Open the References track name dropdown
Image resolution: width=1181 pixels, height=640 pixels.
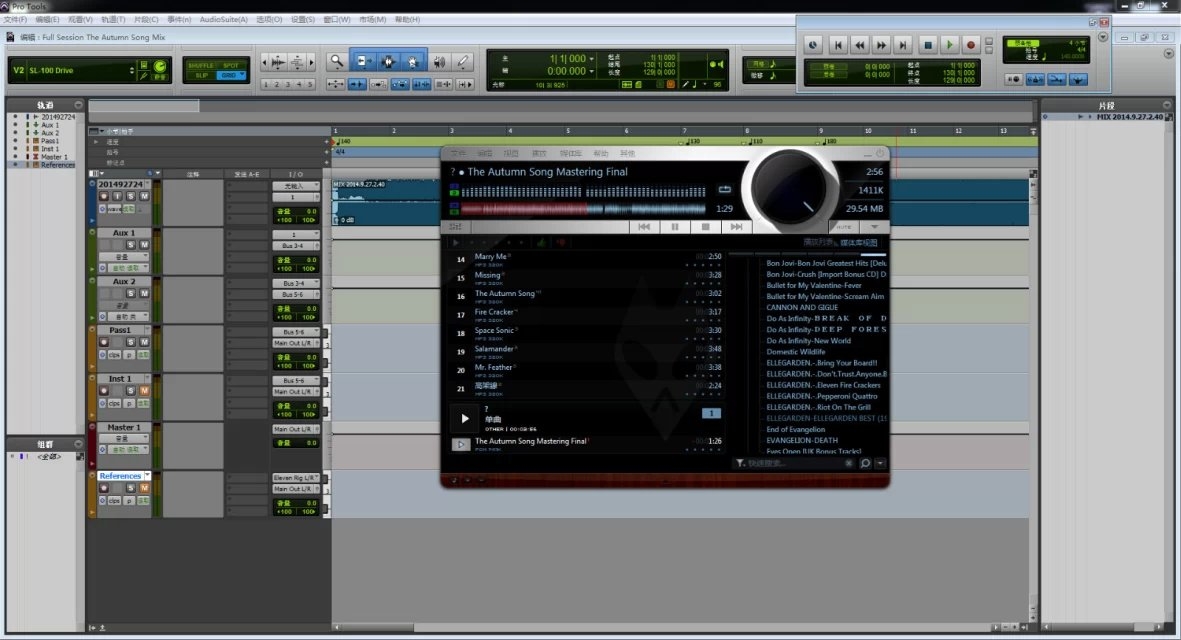coord(147,476)
